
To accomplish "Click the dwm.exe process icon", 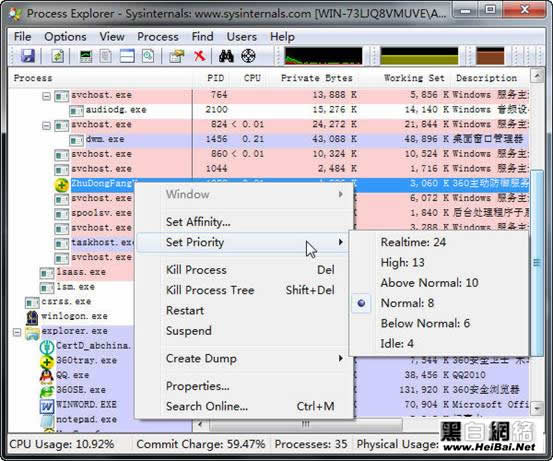I will tap(76, 140).
